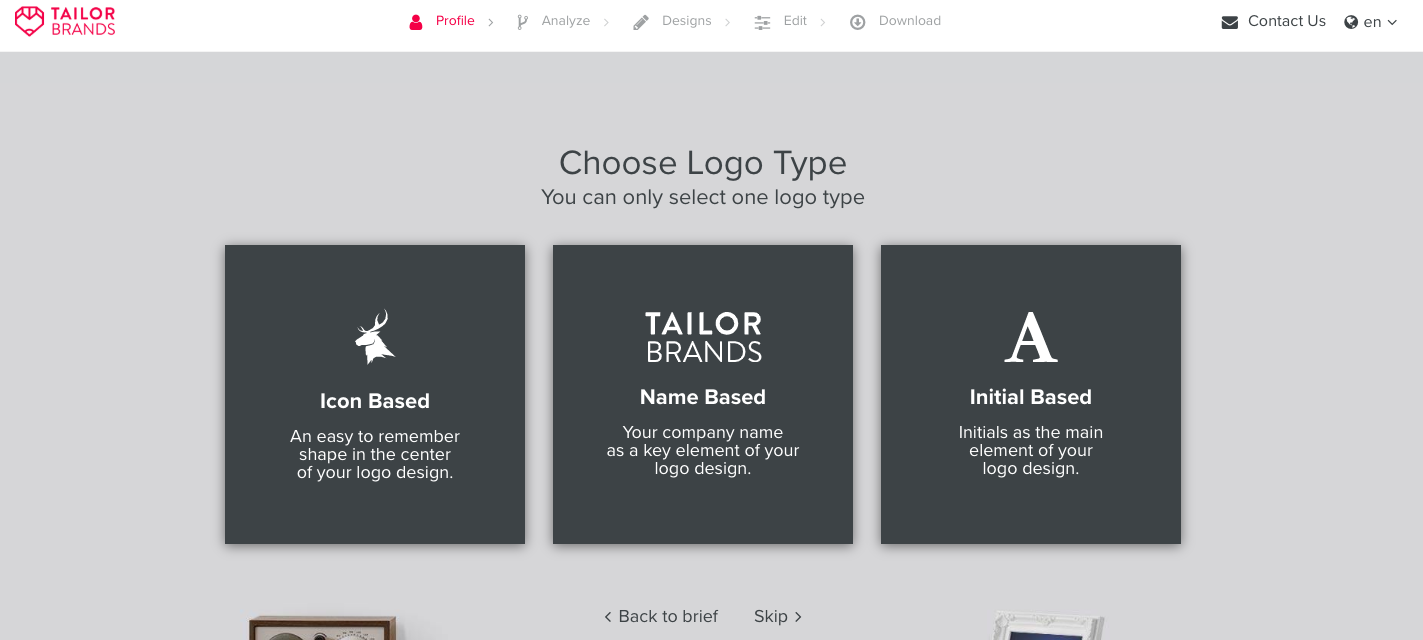1423x640 pixels.
Task: Click the chevron after Designs
Action: [x=728, y=22]
